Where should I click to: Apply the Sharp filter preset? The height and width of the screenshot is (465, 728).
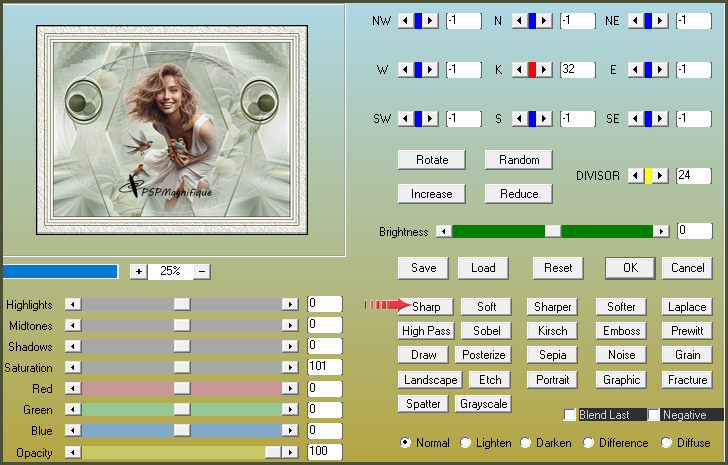(x=425, y=307)
